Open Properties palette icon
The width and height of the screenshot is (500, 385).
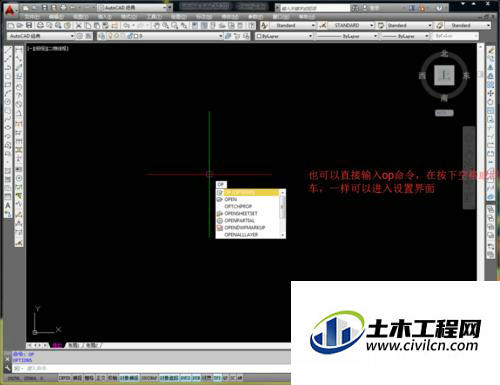tap(195, 26)
